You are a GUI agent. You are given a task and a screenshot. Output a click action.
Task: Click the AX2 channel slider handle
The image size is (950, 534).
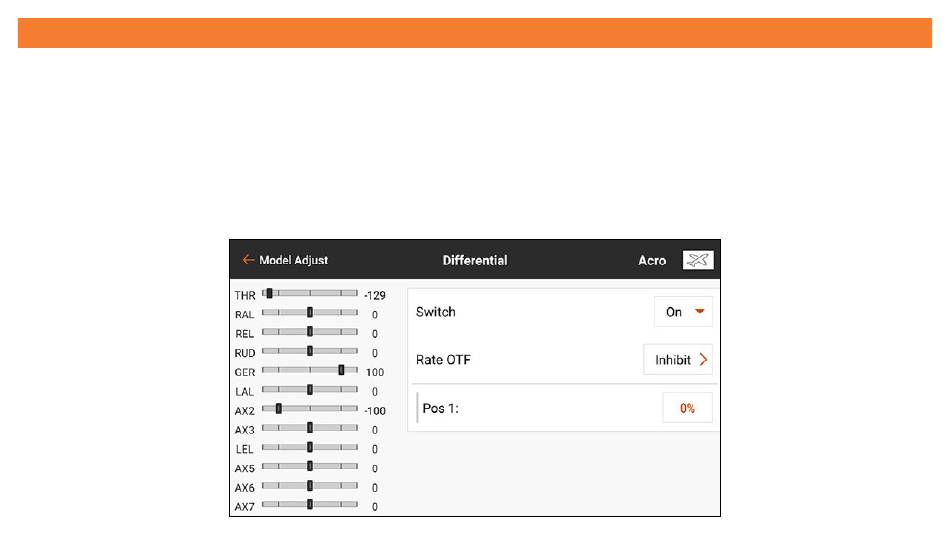click(x=279, y=409)
